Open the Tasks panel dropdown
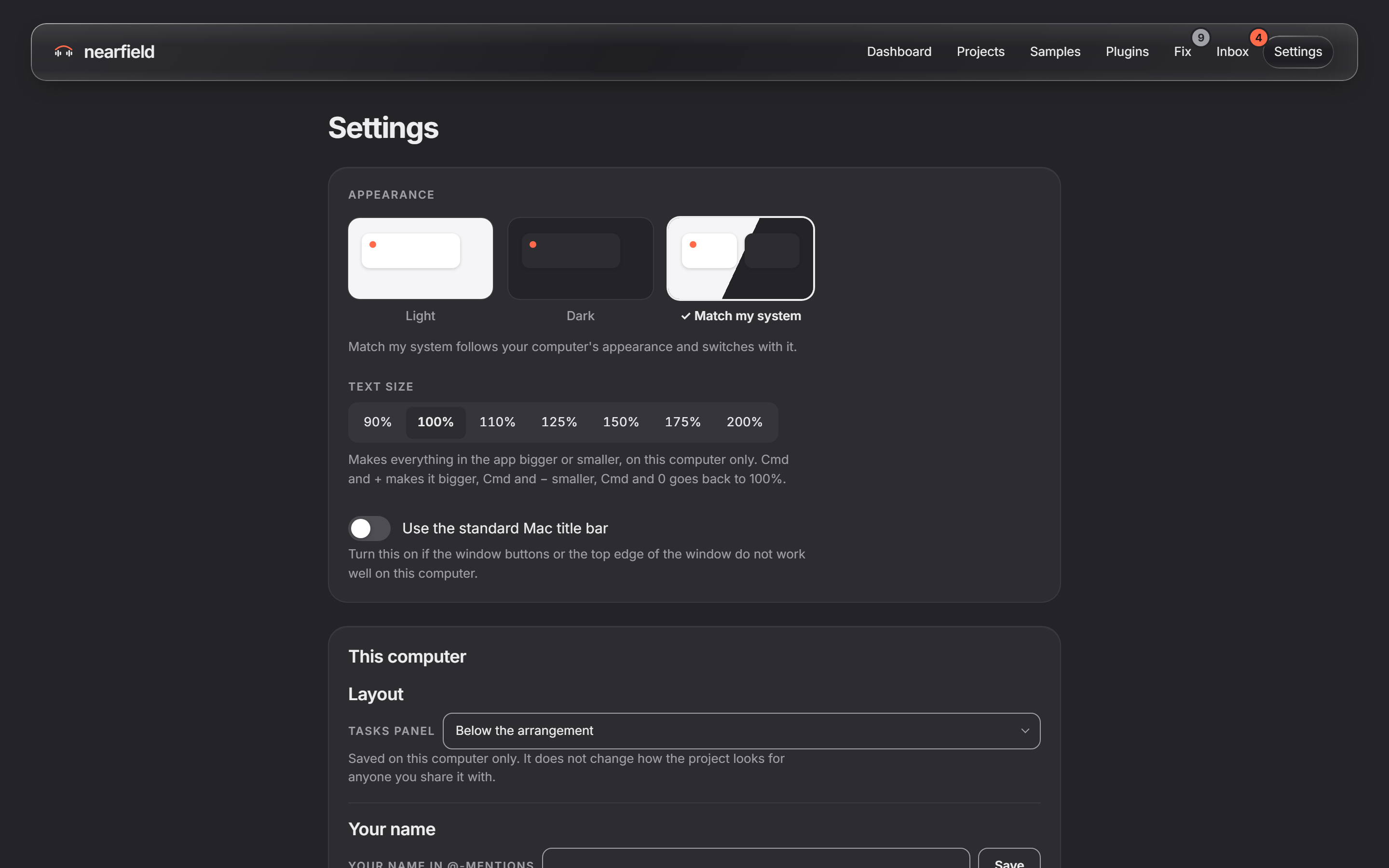1389x868 pixels. click(x=741, y=731)
